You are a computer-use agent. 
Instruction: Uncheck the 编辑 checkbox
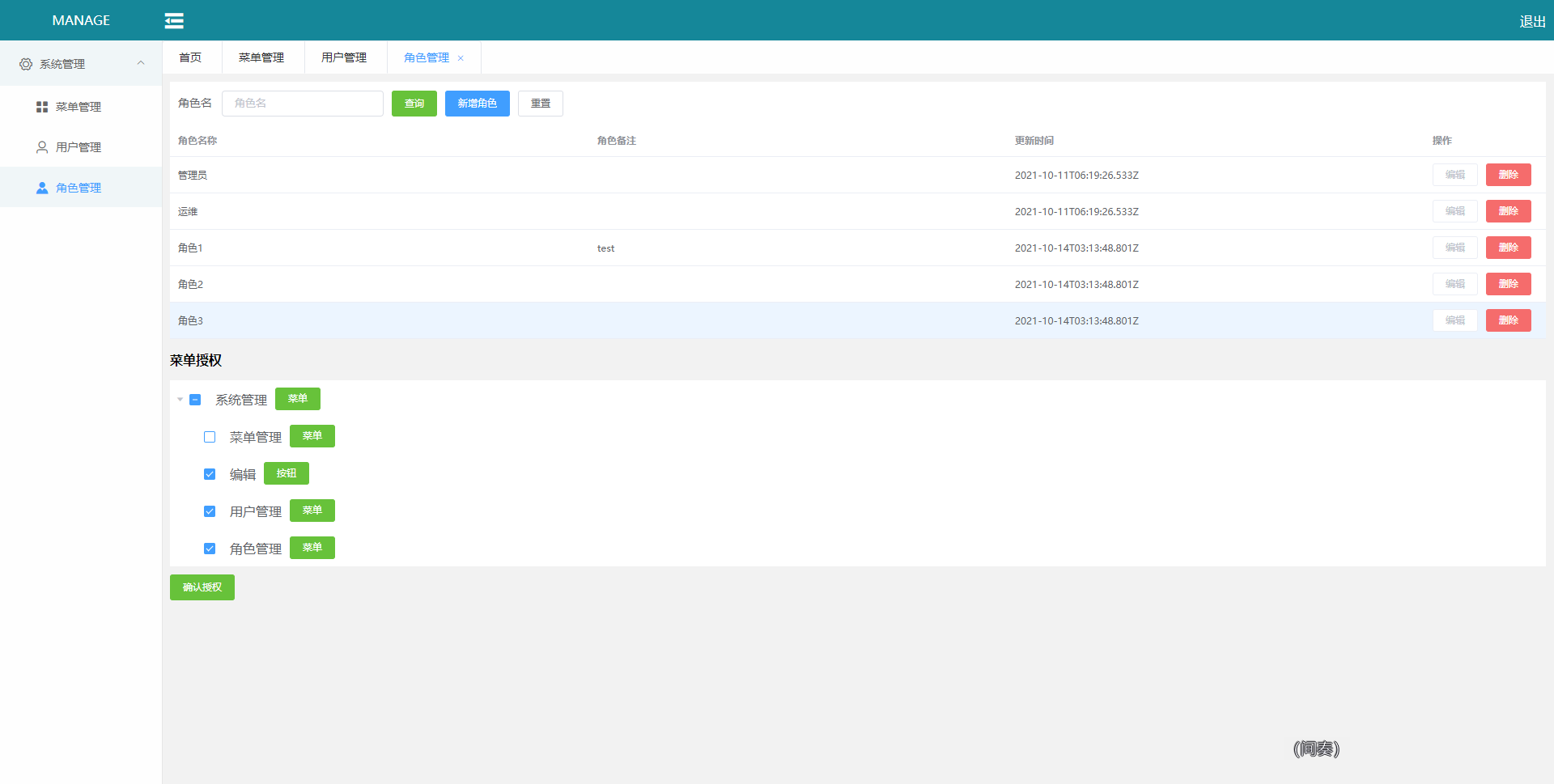(210, 474)
